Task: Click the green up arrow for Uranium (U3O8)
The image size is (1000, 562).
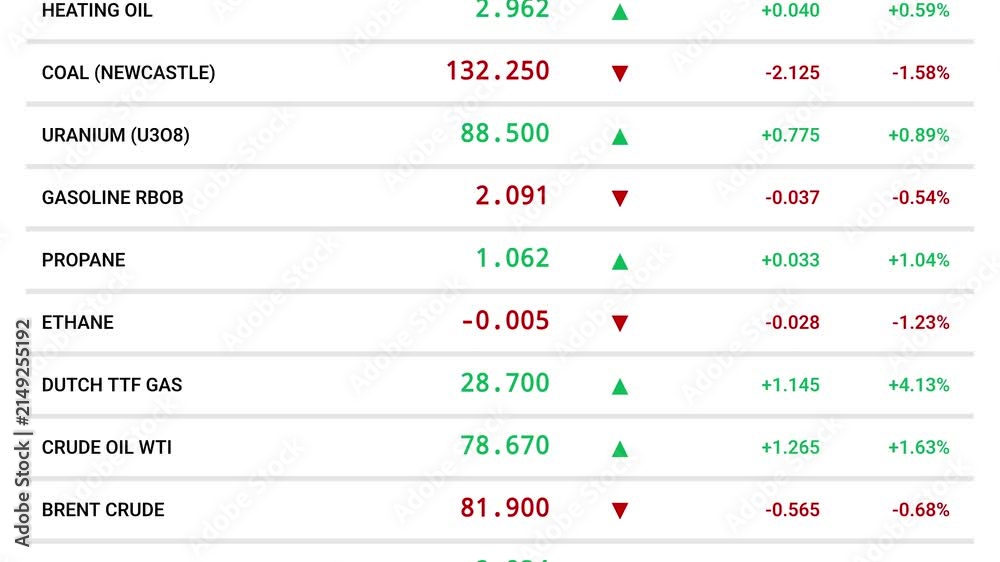Action: [x=620, y=137]
